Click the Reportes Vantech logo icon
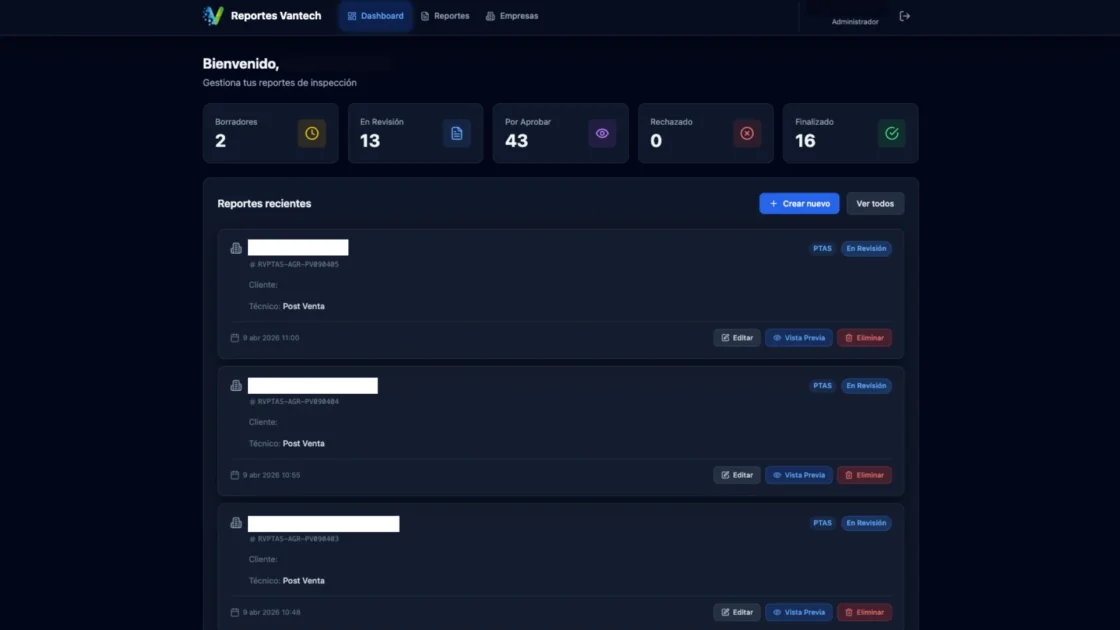Screen dimensions: 1120x630 point(213,15)
